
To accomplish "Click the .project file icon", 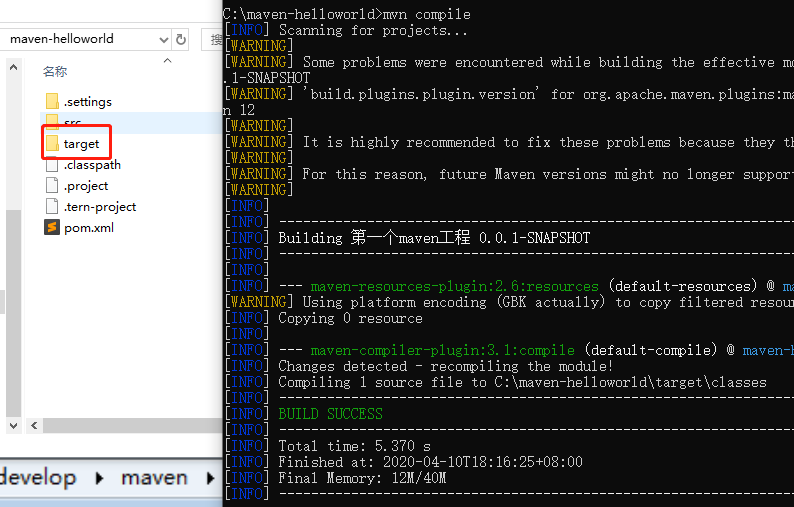I will (x=52, y=185).
